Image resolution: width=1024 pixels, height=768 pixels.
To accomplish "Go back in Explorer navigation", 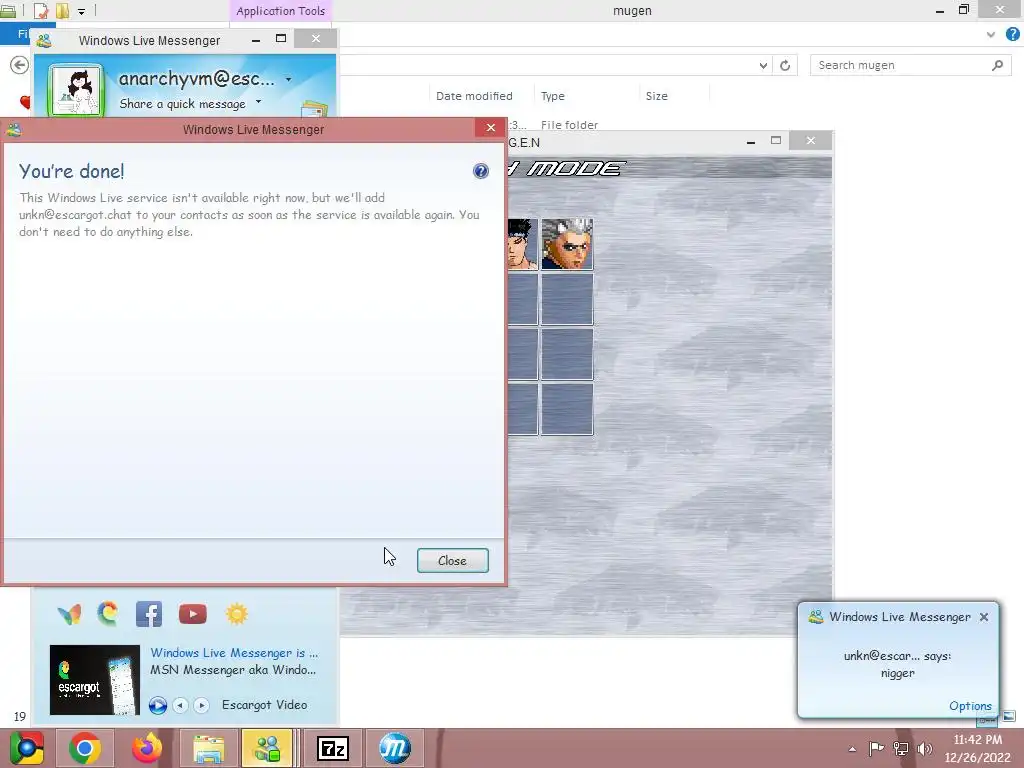I will pyautogui.click(x=20, y=65).
